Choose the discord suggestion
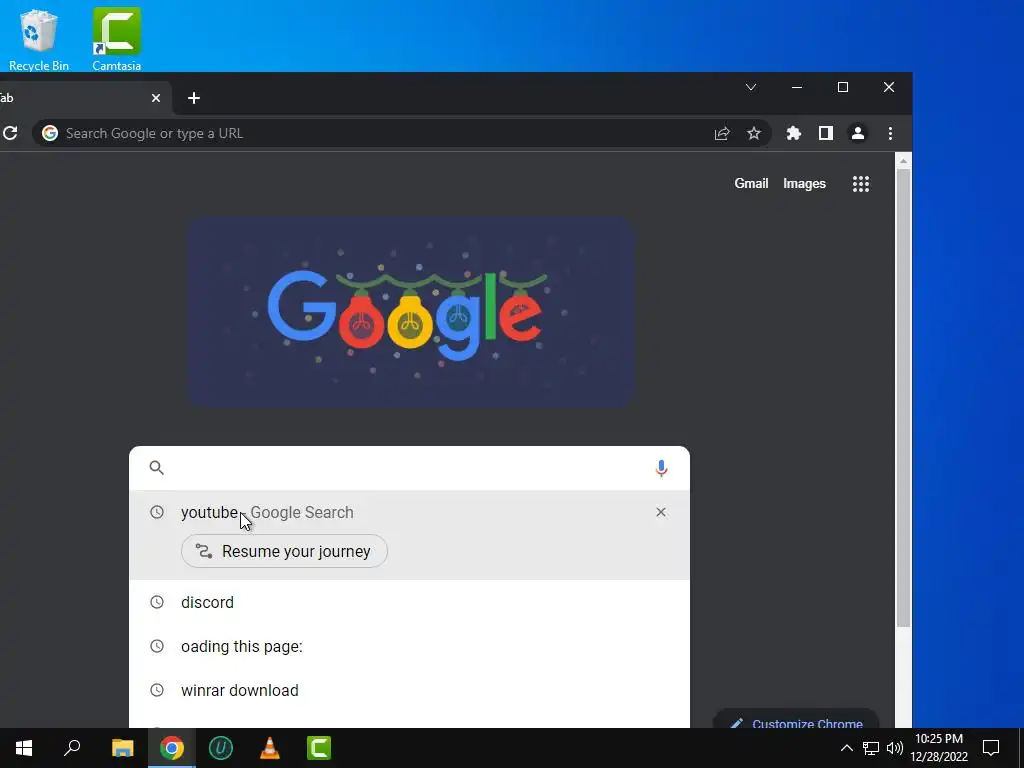The height and width of the screenshot is (768, 1024). [x=409, y=602]
